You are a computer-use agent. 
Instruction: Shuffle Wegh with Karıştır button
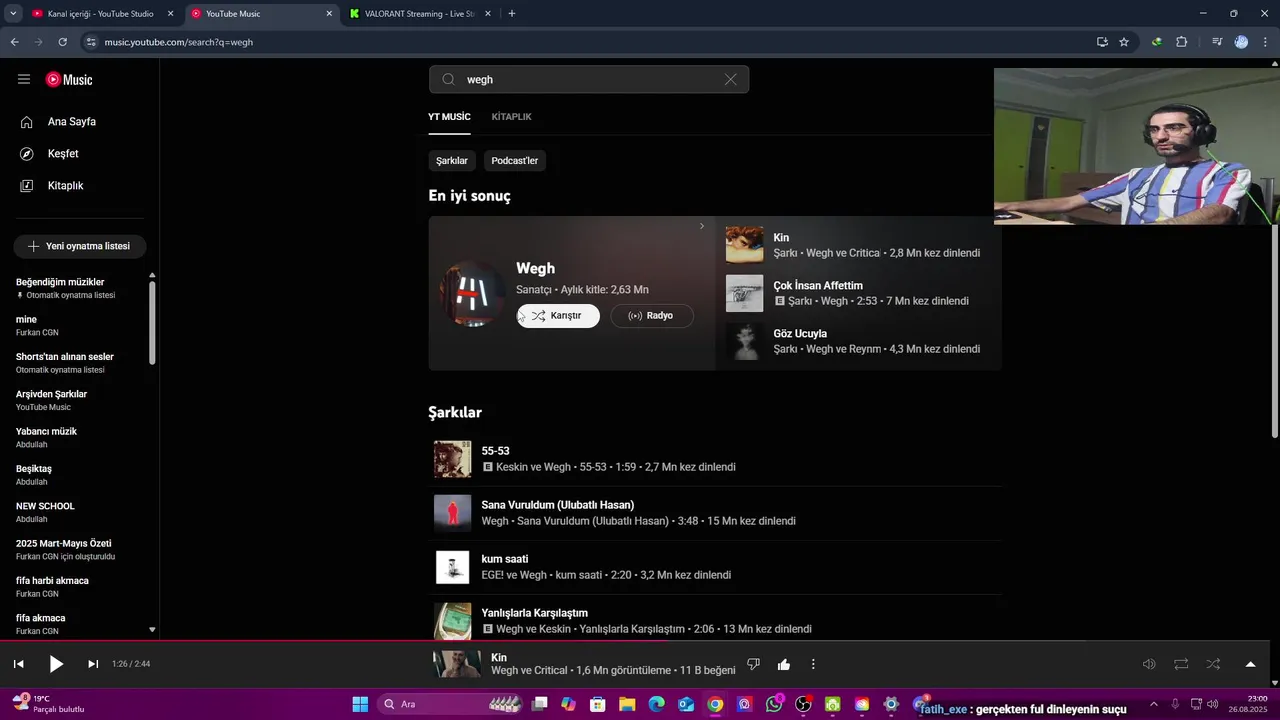coord(558,316)
